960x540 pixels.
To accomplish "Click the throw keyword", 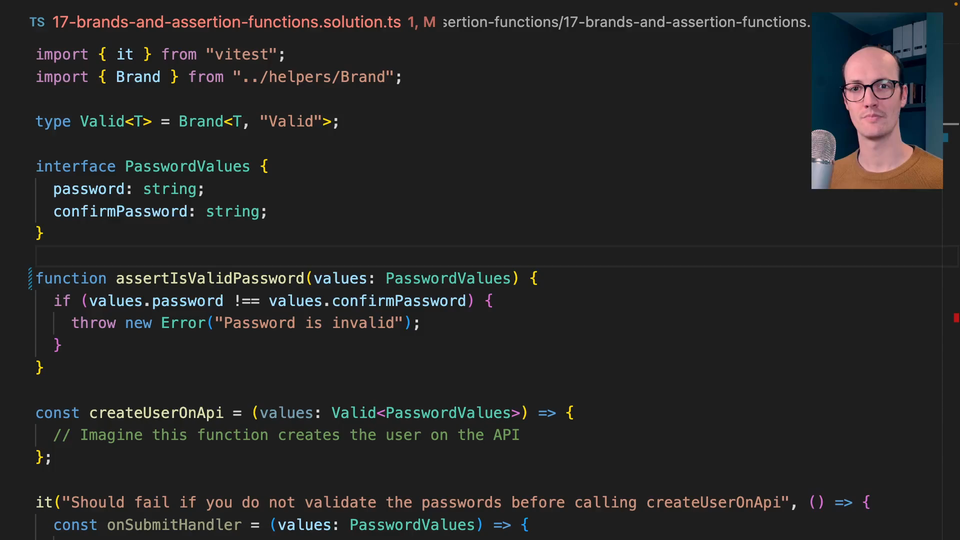I will pyautogui.click(x=93, y=323).
